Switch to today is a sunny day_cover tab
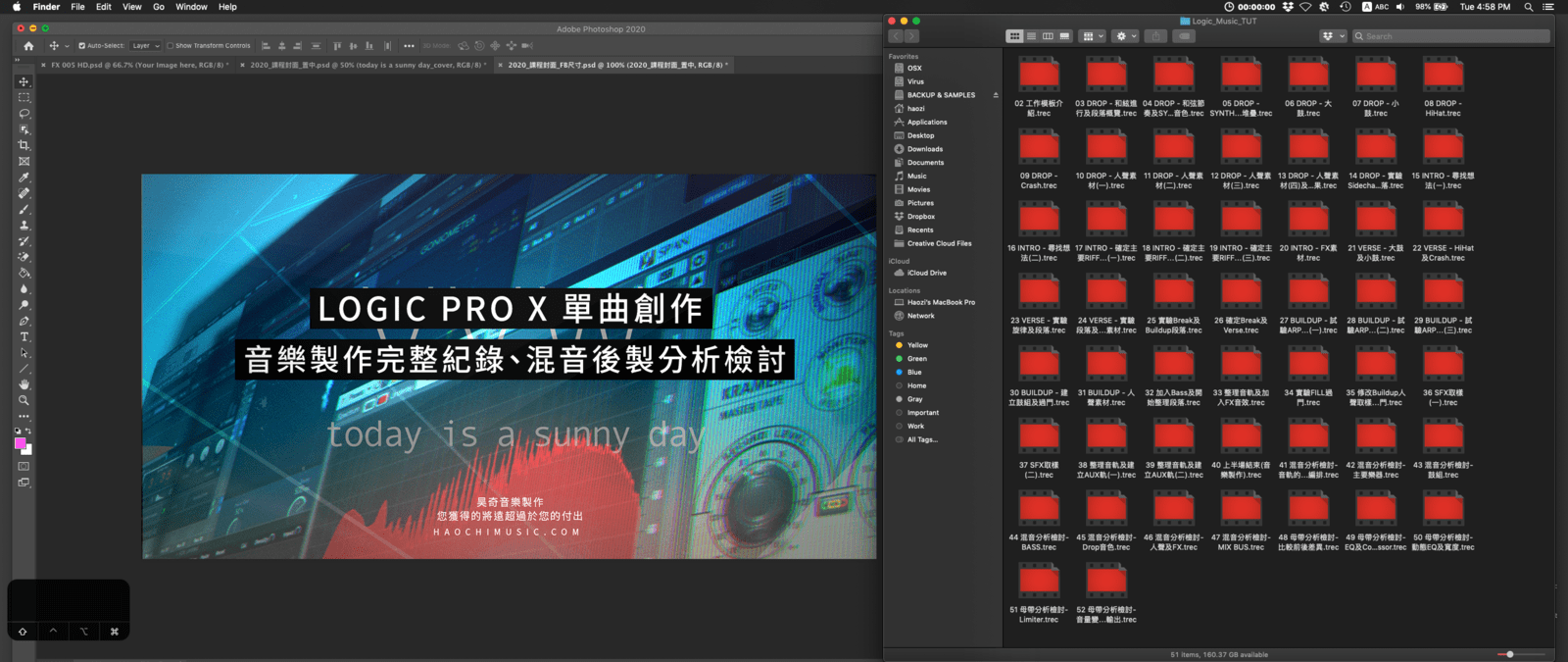 pyautogui.click(x=367, y=65)
